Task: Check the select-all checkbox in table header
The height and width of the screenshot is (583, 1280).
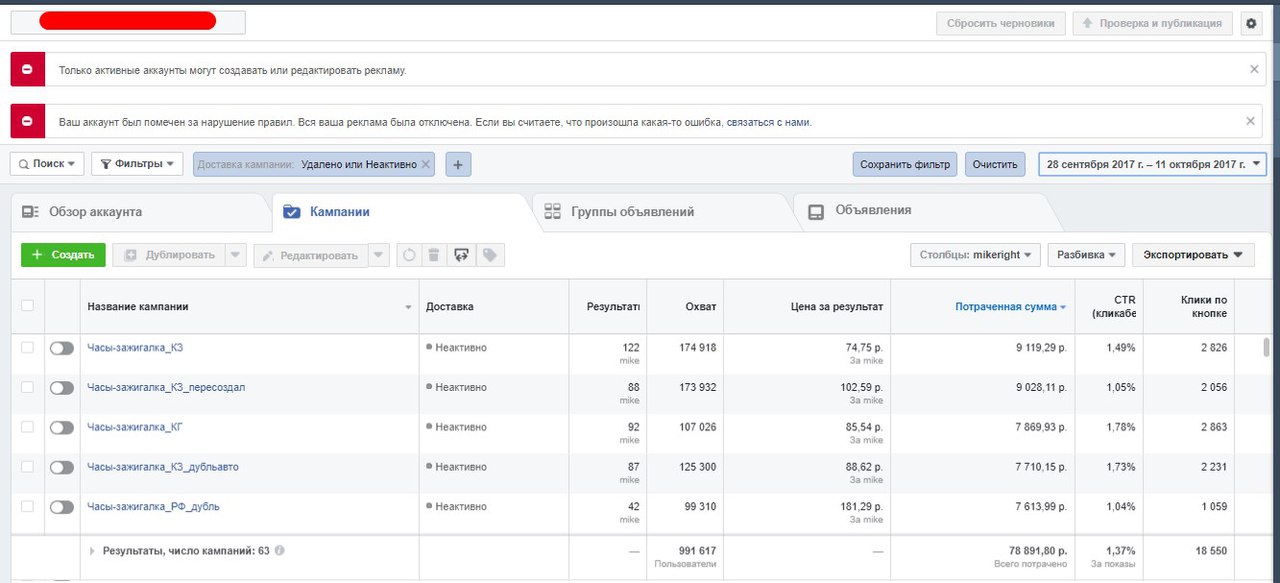Action: click(27, 306)
